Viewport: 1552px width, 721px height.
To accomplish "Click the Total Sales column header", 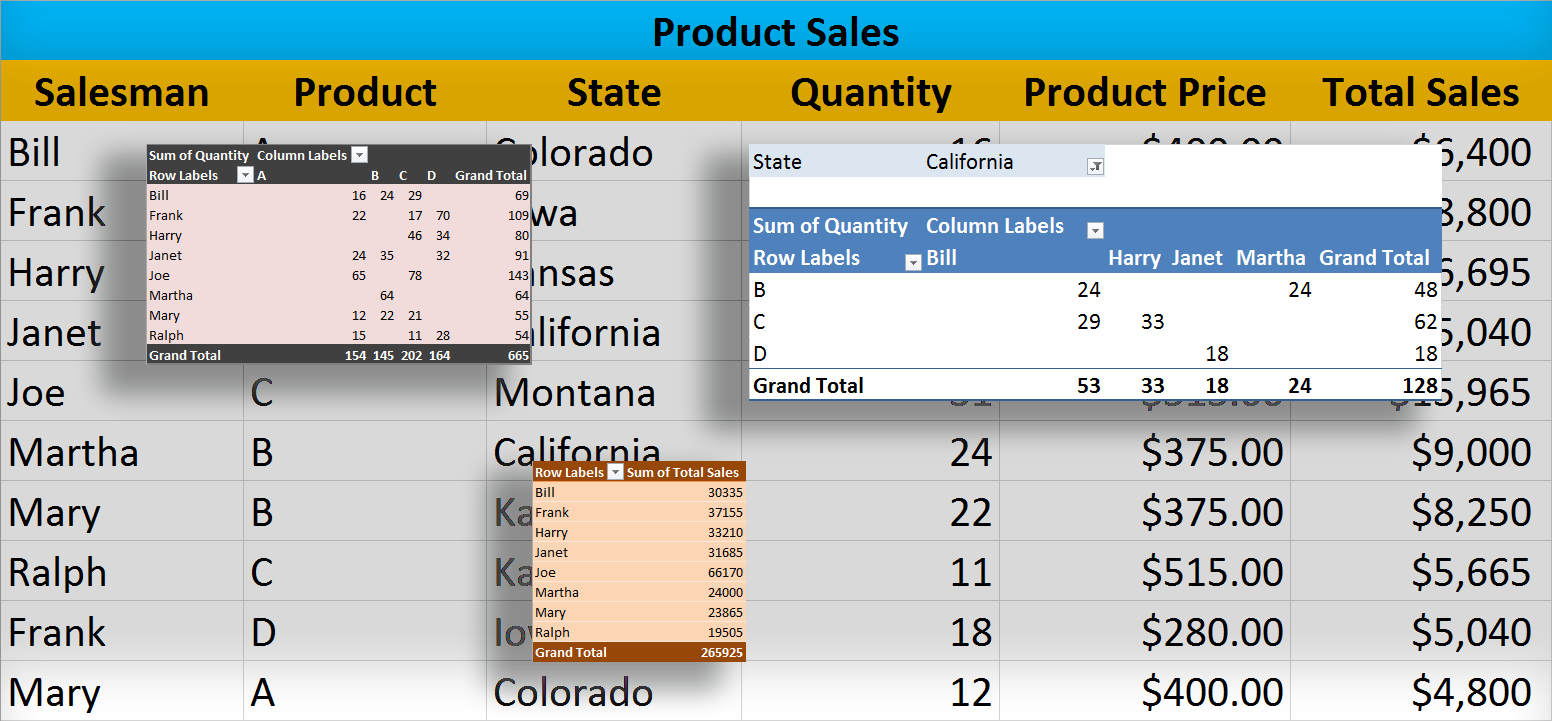I will coord(1421,91).
